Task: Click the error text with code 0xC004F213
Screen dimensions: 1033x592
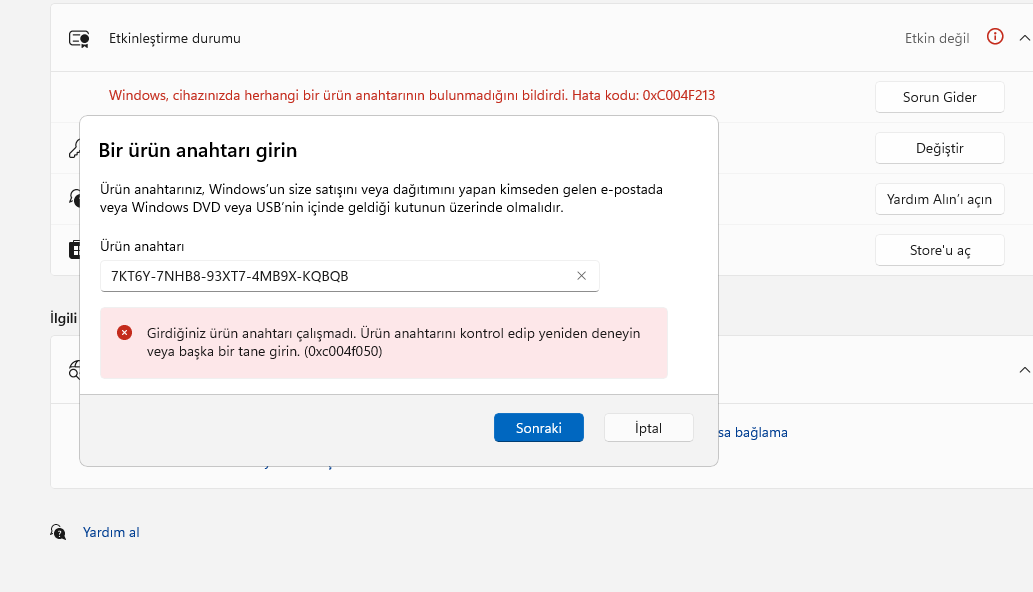Action: point(412,95)
